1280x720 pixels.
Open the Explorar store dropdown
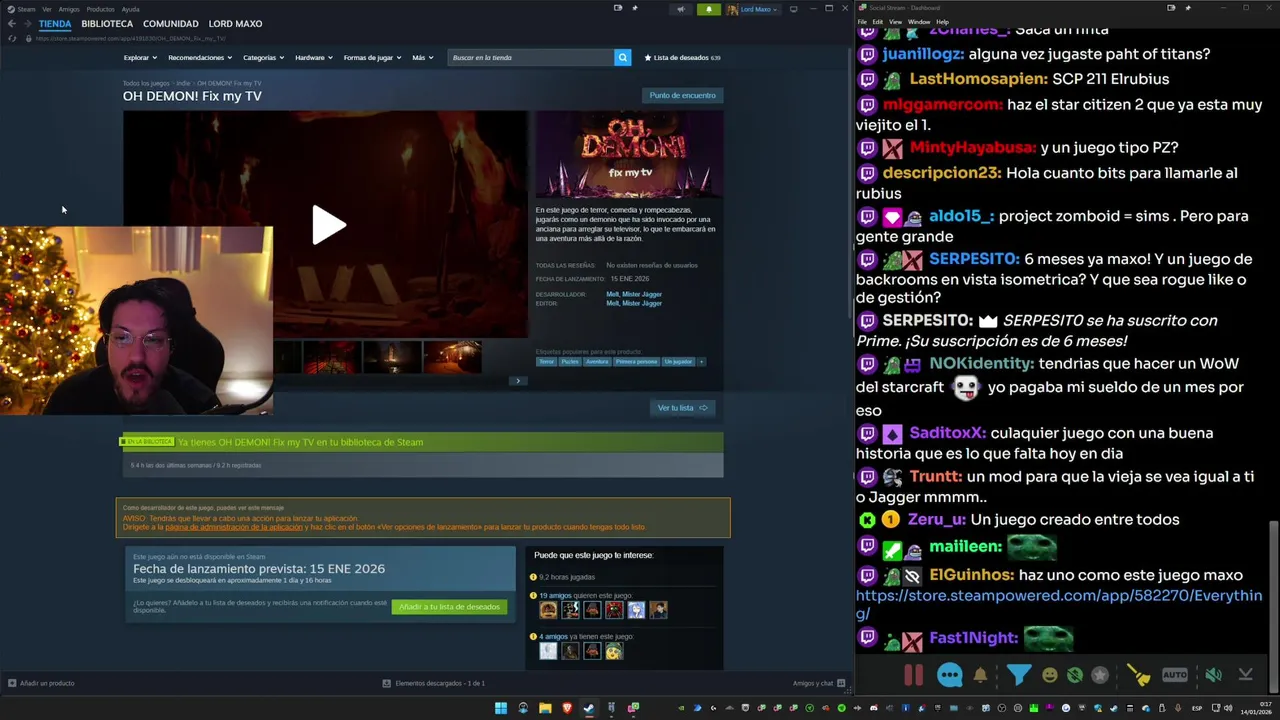tap(140, 57)
